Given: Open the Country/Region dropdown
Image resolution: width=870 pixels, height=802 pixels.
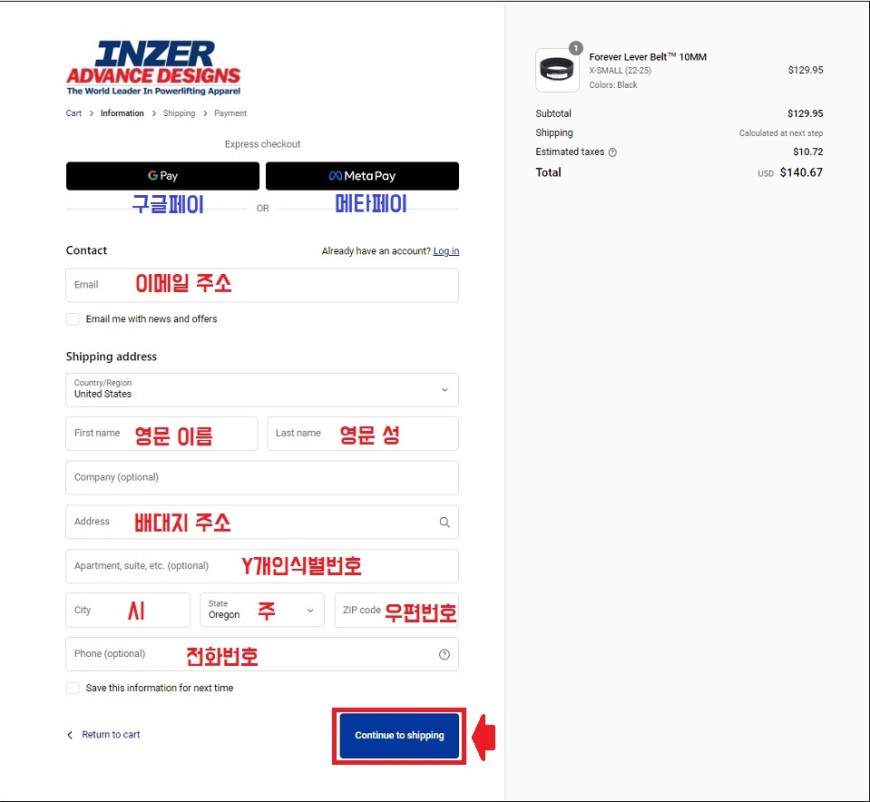Looking at the screenshot, I should tap(262, 390).
